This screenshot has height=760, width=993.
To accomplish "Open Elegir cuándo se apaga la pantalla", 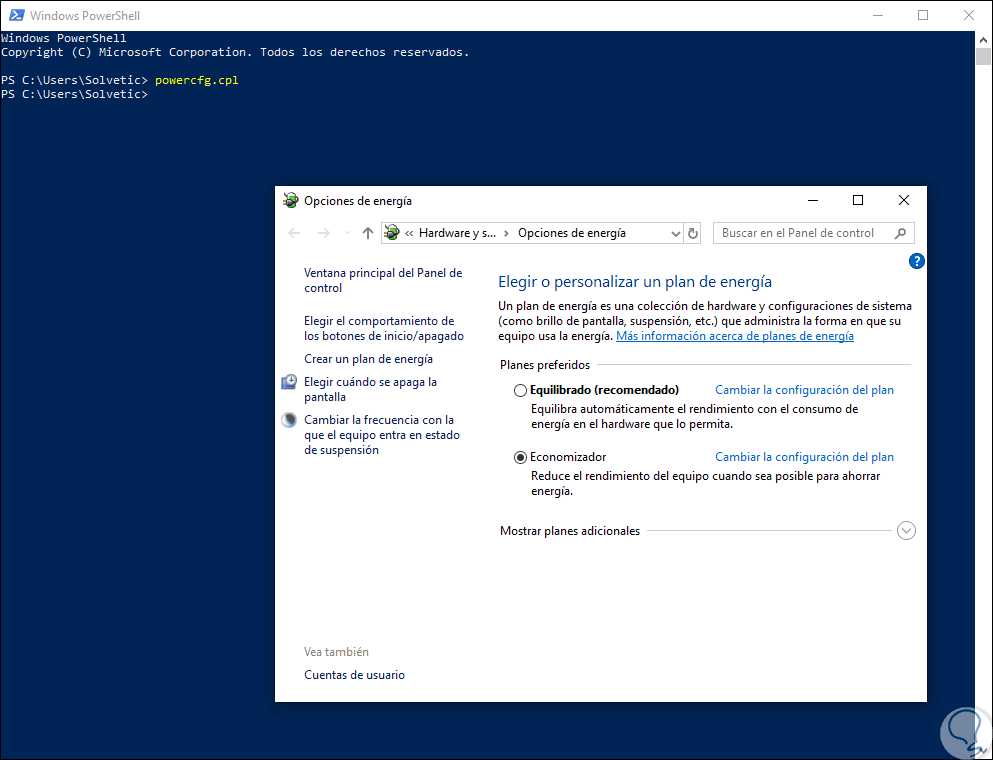I will pyautogui.click(x=370, y=389).
